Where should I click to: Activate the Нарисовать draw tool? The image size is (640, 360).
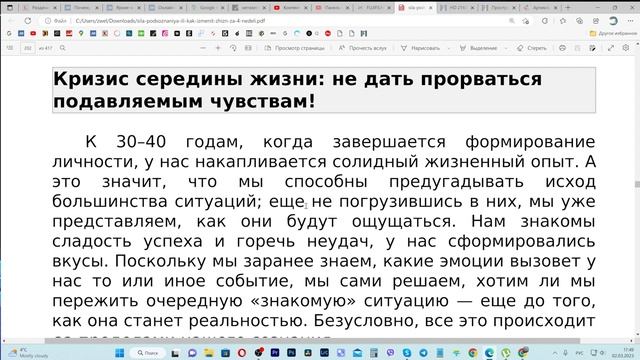(420, 48)
